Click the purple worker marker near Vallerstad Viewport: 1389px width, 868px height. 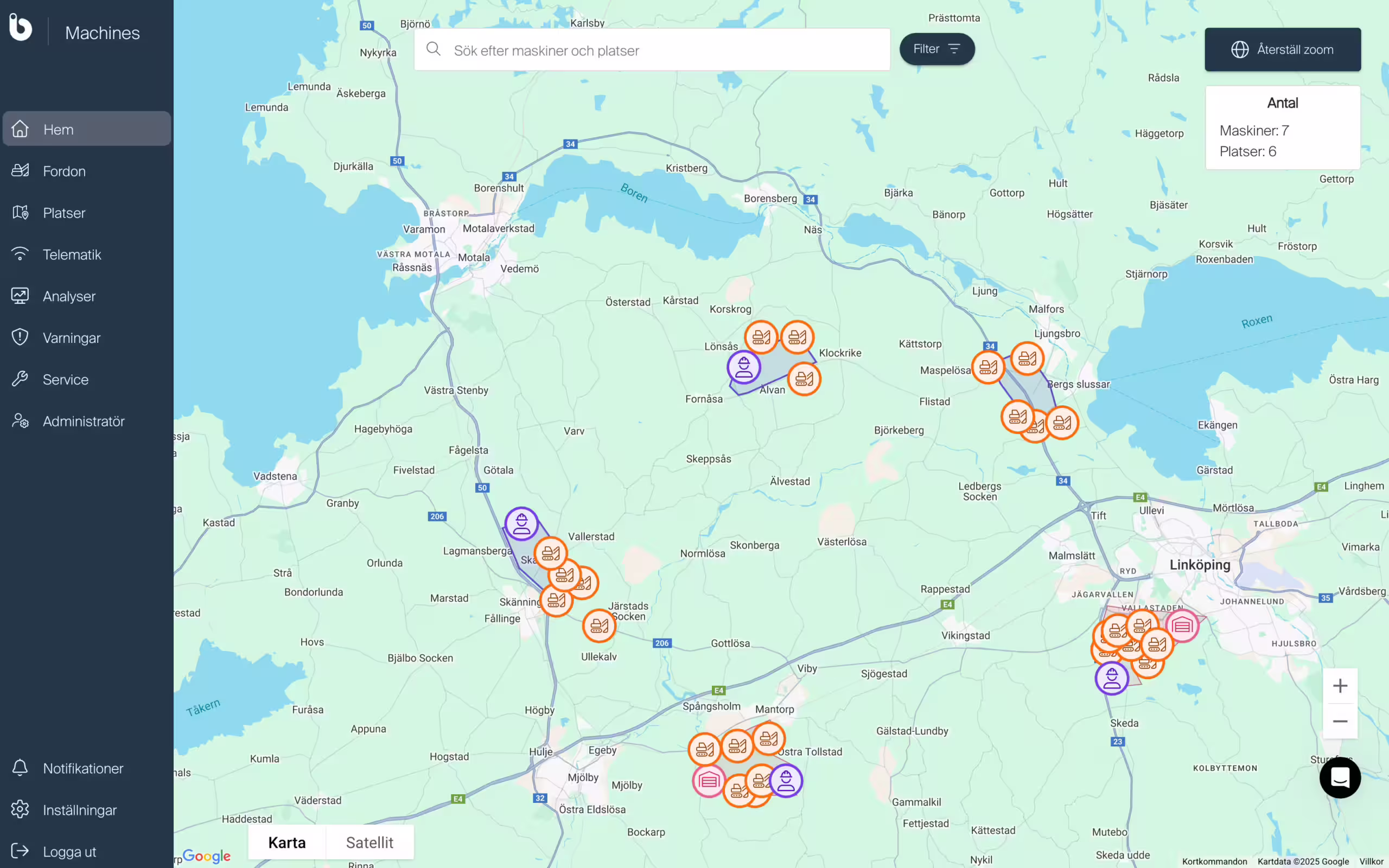click(521, 524)
